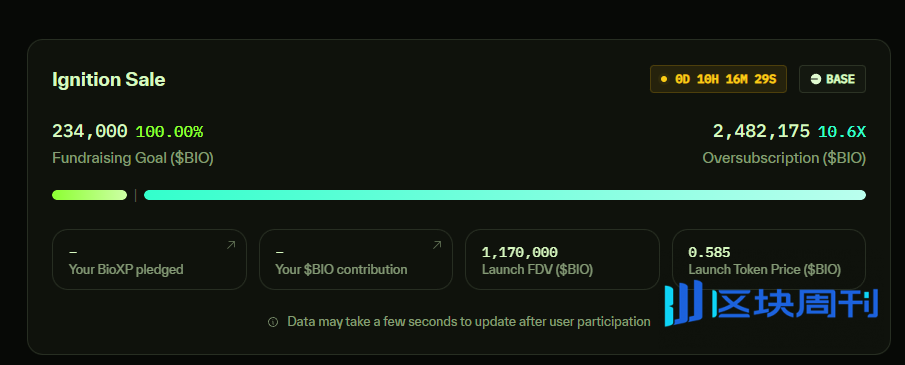Click the arrow icon on BioXP pledged card

click(x=231, y=245)
